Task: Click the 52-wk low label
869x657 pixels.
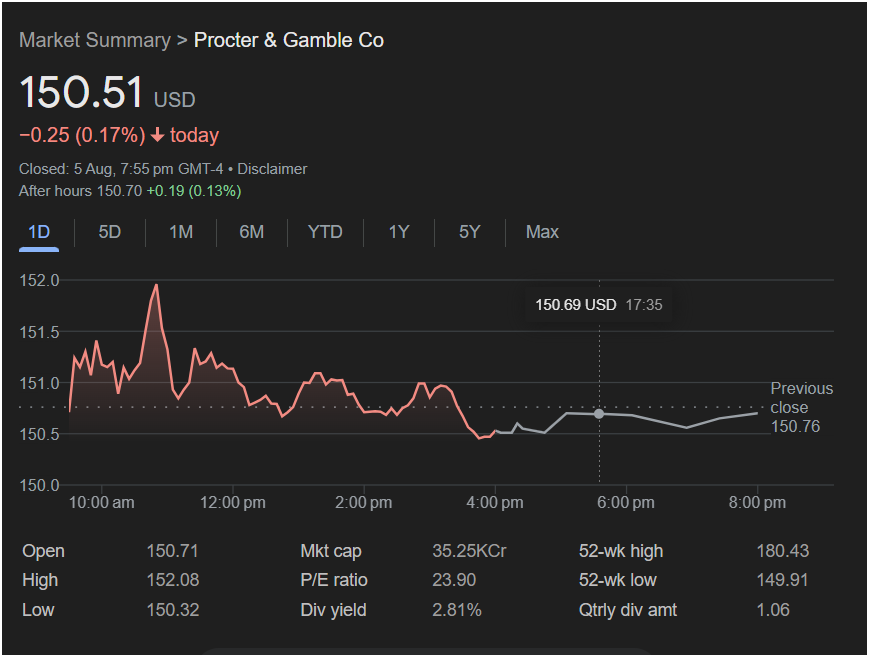Action: click(617, 580)
